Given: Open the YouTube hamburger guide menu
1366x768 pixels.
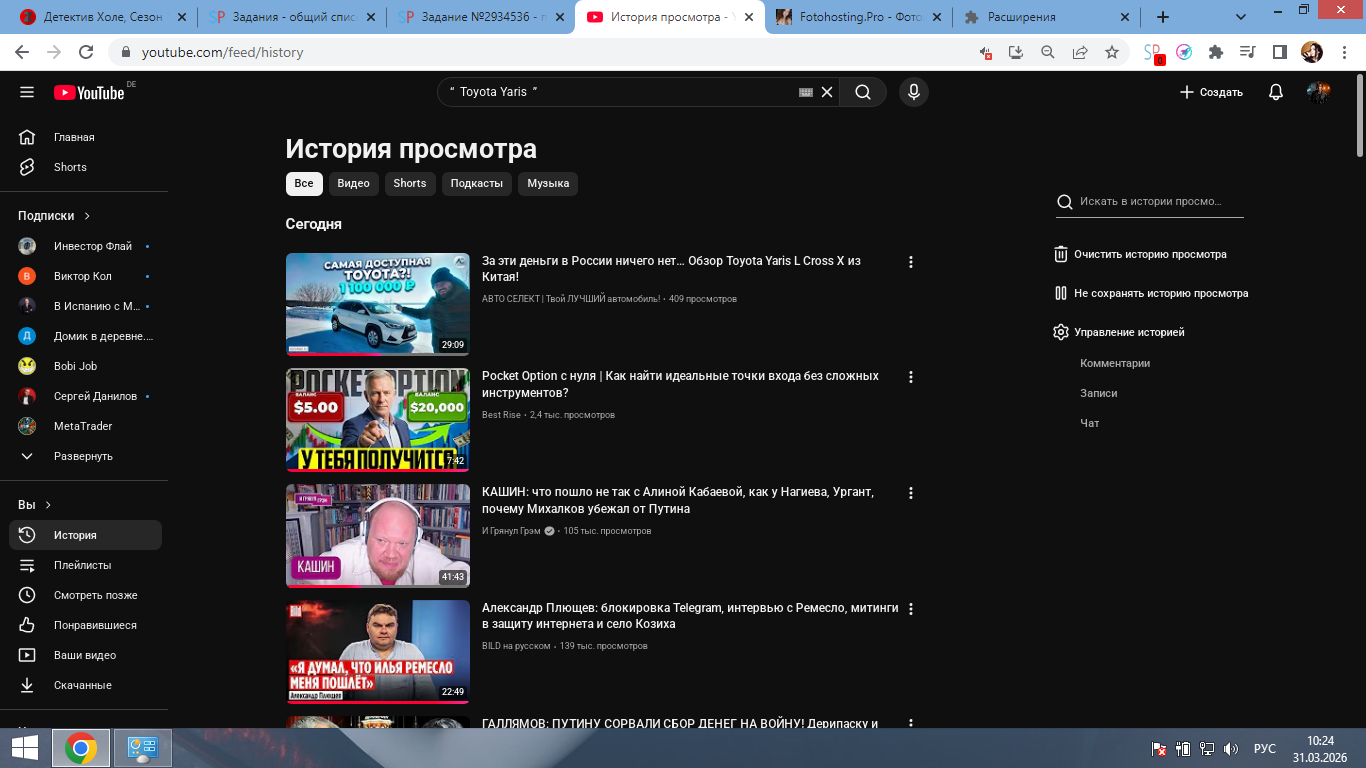Looking at the screenshot, I should 27,92.
